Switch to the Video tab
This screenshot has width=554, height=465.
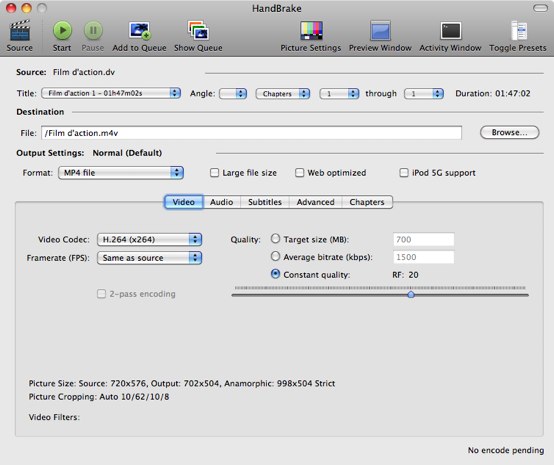(184, 202)
